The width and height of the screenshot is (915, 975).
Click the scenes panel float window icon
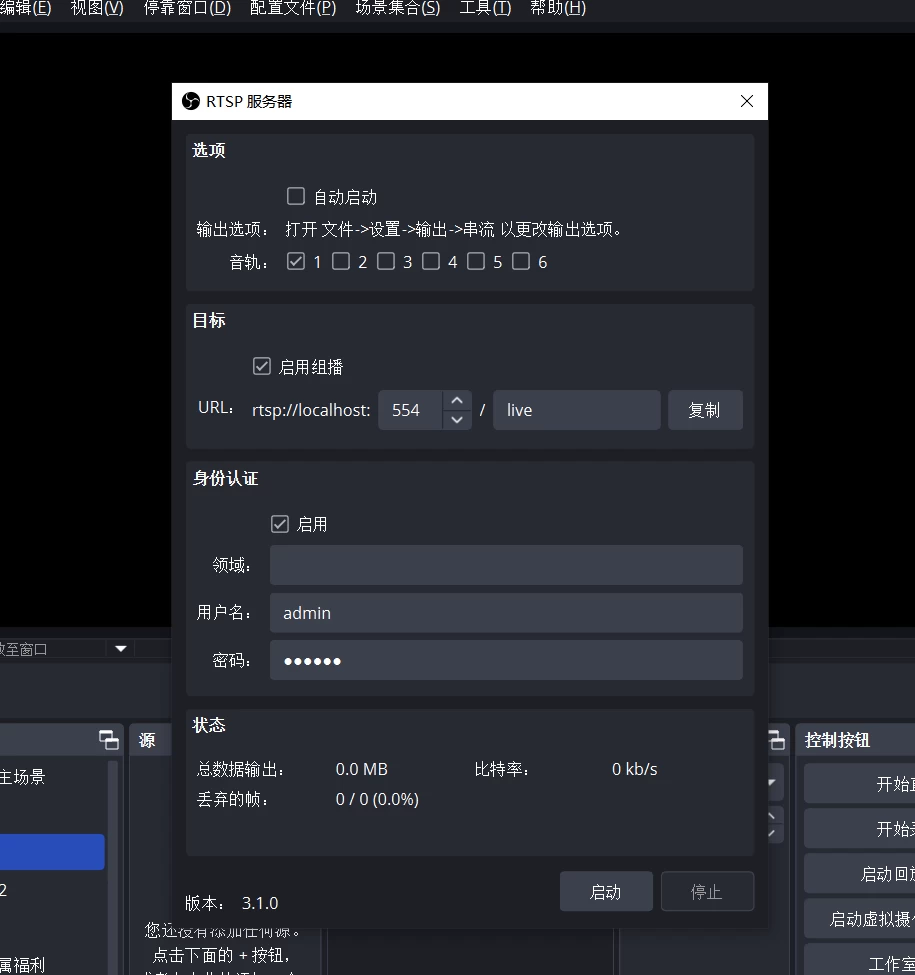click(x=109, y=740)
